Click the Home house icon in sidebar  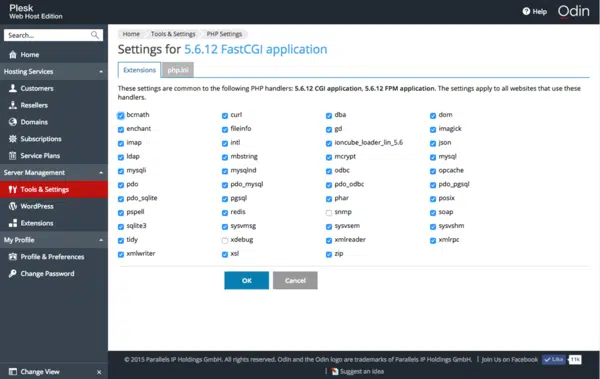click(x=13, y=55)
